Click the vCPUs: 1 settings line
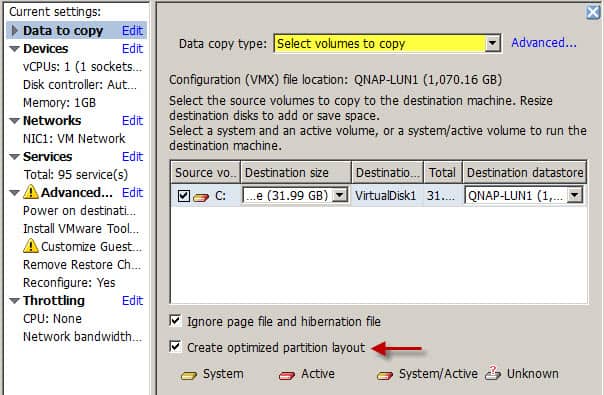Viewport: 604px width, 395px height. [82, 67]
